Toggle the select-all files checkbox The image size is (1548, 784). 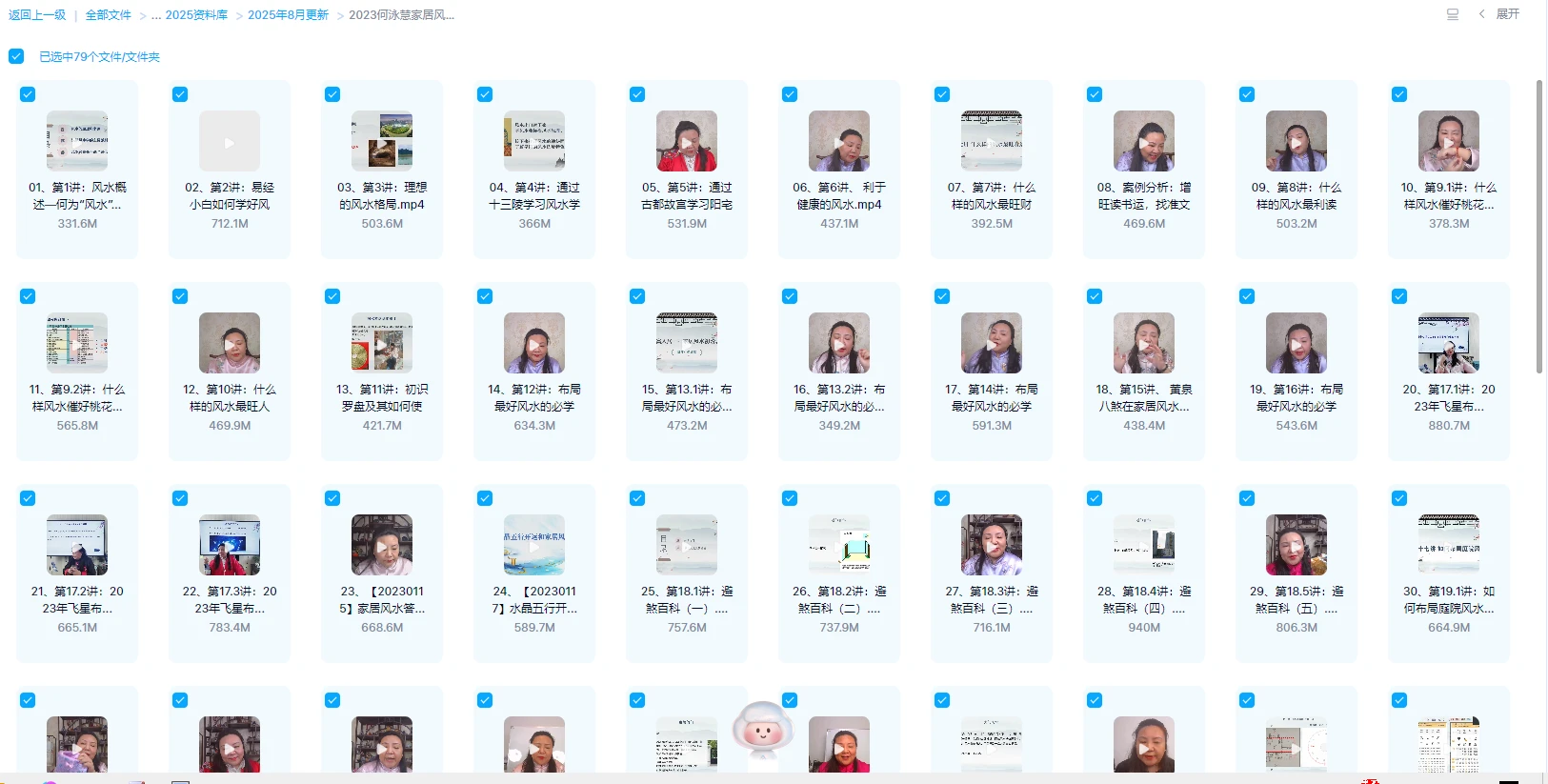(x=16, y=56)
